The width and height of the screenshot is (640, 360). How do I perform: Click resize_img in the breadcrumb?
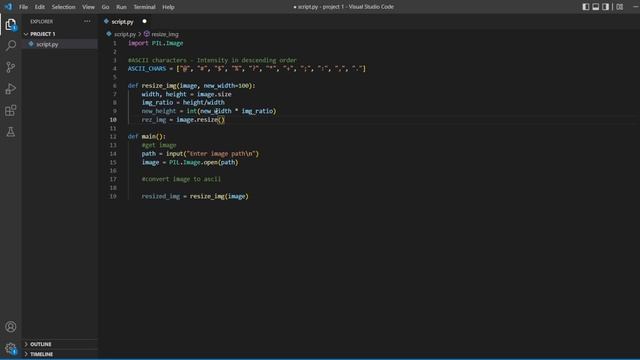coord(165,34)
